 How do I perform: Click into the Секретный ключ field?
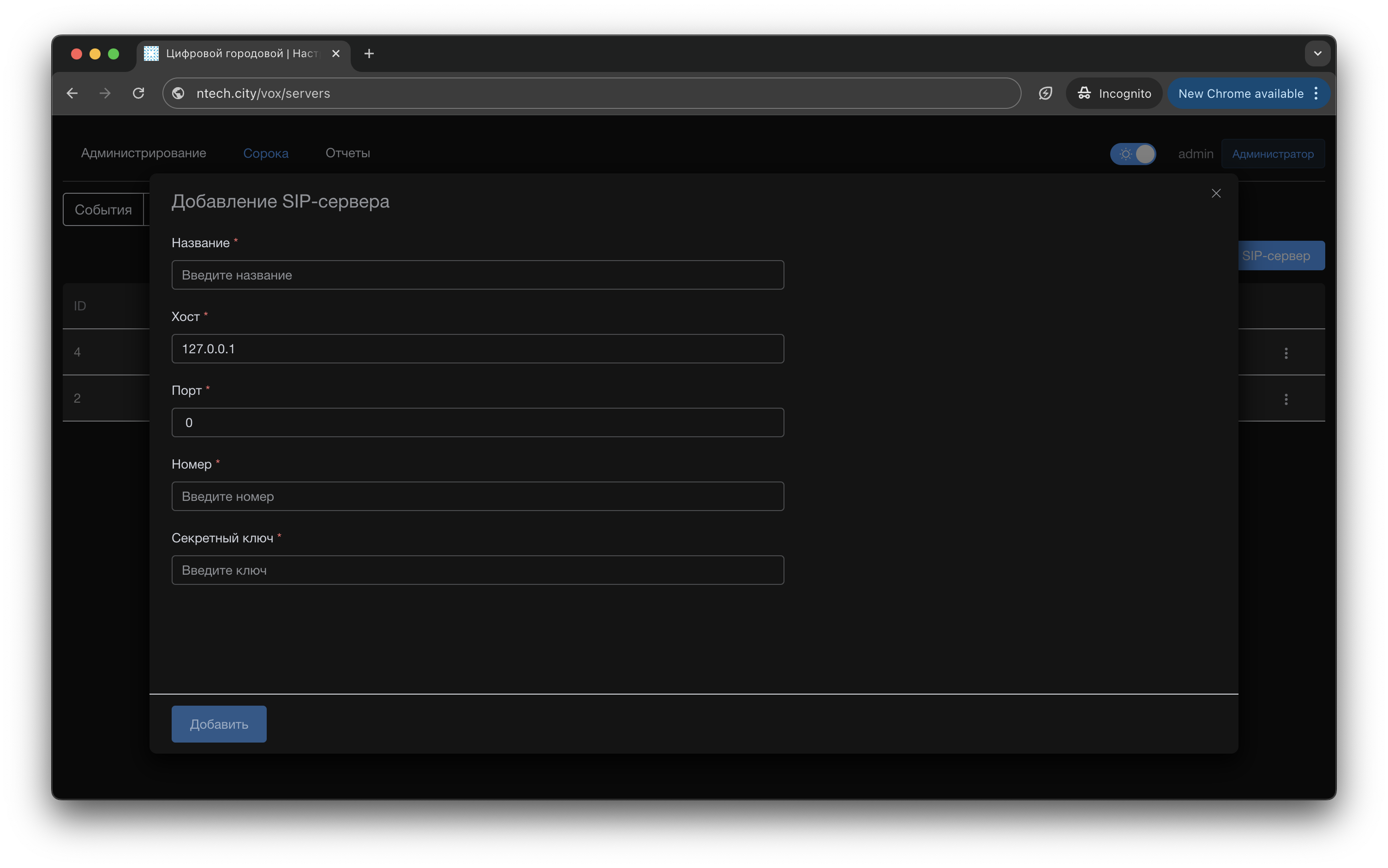pos(477,570)
